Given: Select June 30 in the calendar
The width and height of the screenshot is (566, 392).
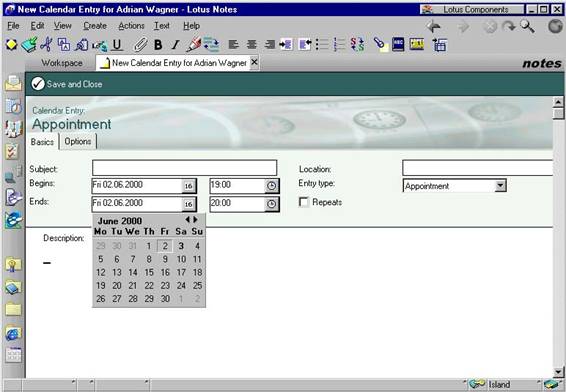Looking at the screenshot, I should point(165,299).
